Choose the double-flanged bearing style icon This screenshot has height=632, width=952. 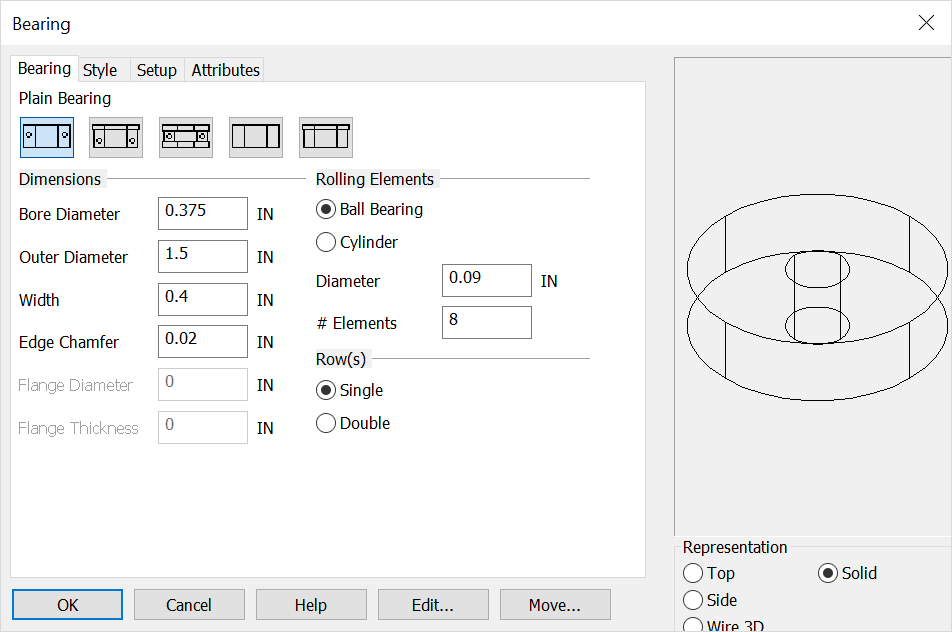[x=186, y=135]
